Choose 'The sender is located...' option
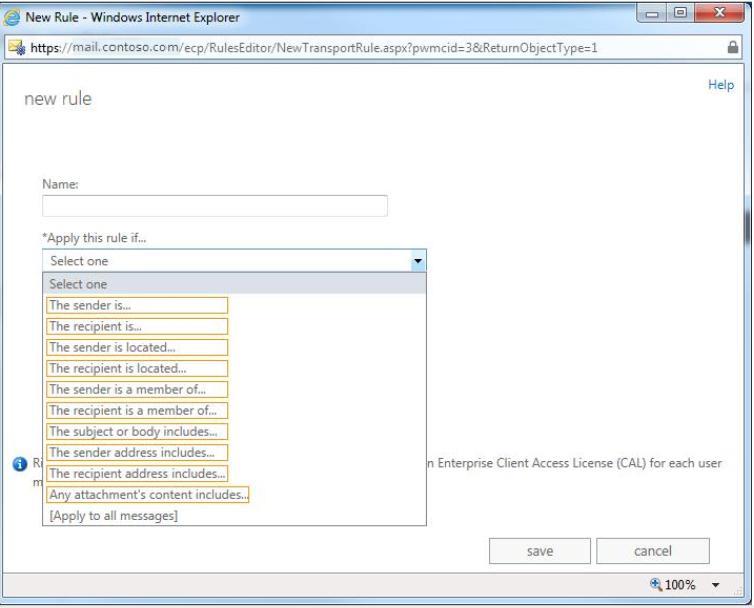The width and height of the screenshot is (754, 608). pos(137,347)
